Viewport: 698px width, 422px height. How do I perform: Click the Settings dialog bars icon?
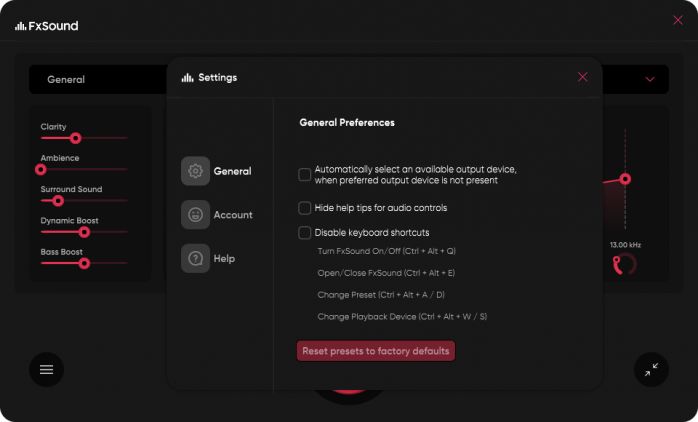click(x=187, y=78)
